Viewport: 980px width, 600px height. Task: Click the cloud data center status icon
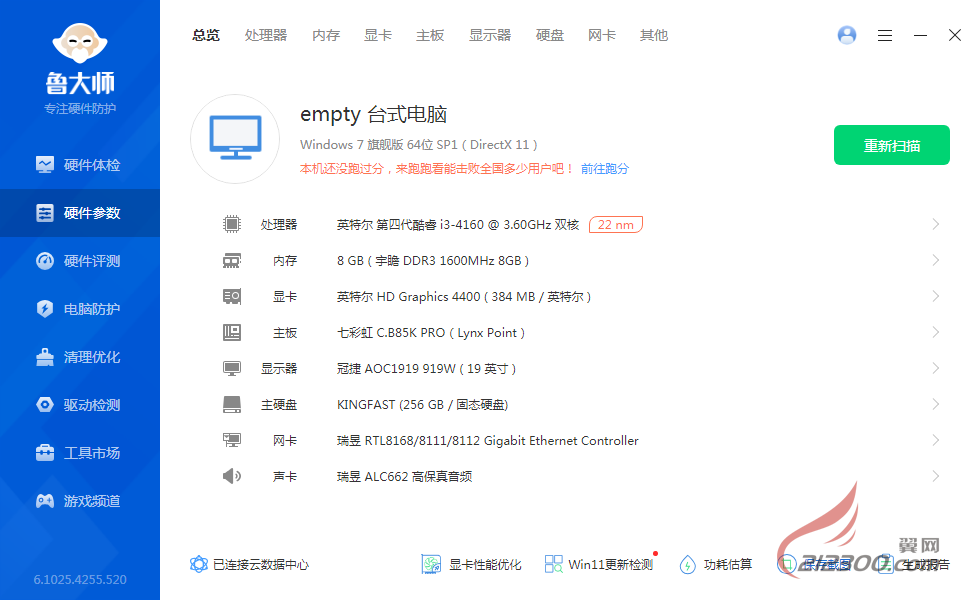point(199,564)
